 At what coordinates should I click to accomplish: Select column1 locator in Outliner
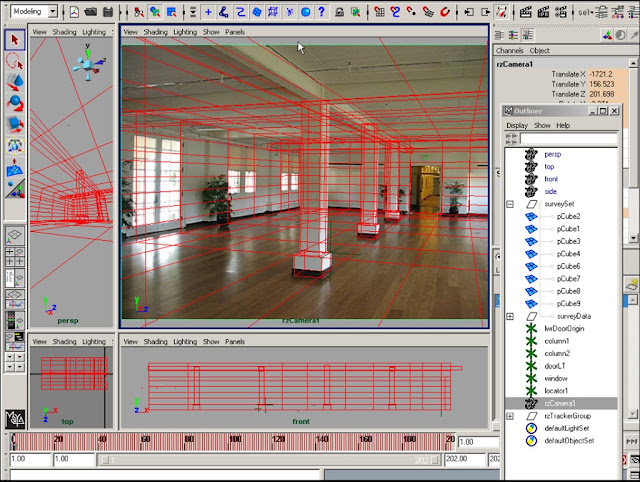click(557, 341)
